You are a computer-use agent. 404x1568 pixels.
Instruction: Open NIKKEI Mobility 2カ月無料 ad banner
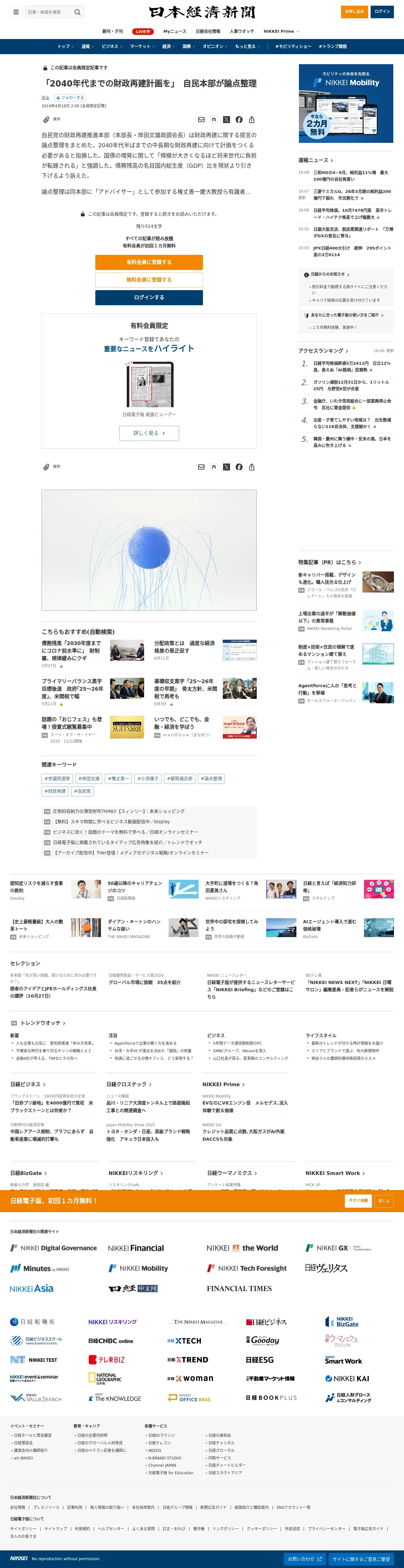point(345,104)
